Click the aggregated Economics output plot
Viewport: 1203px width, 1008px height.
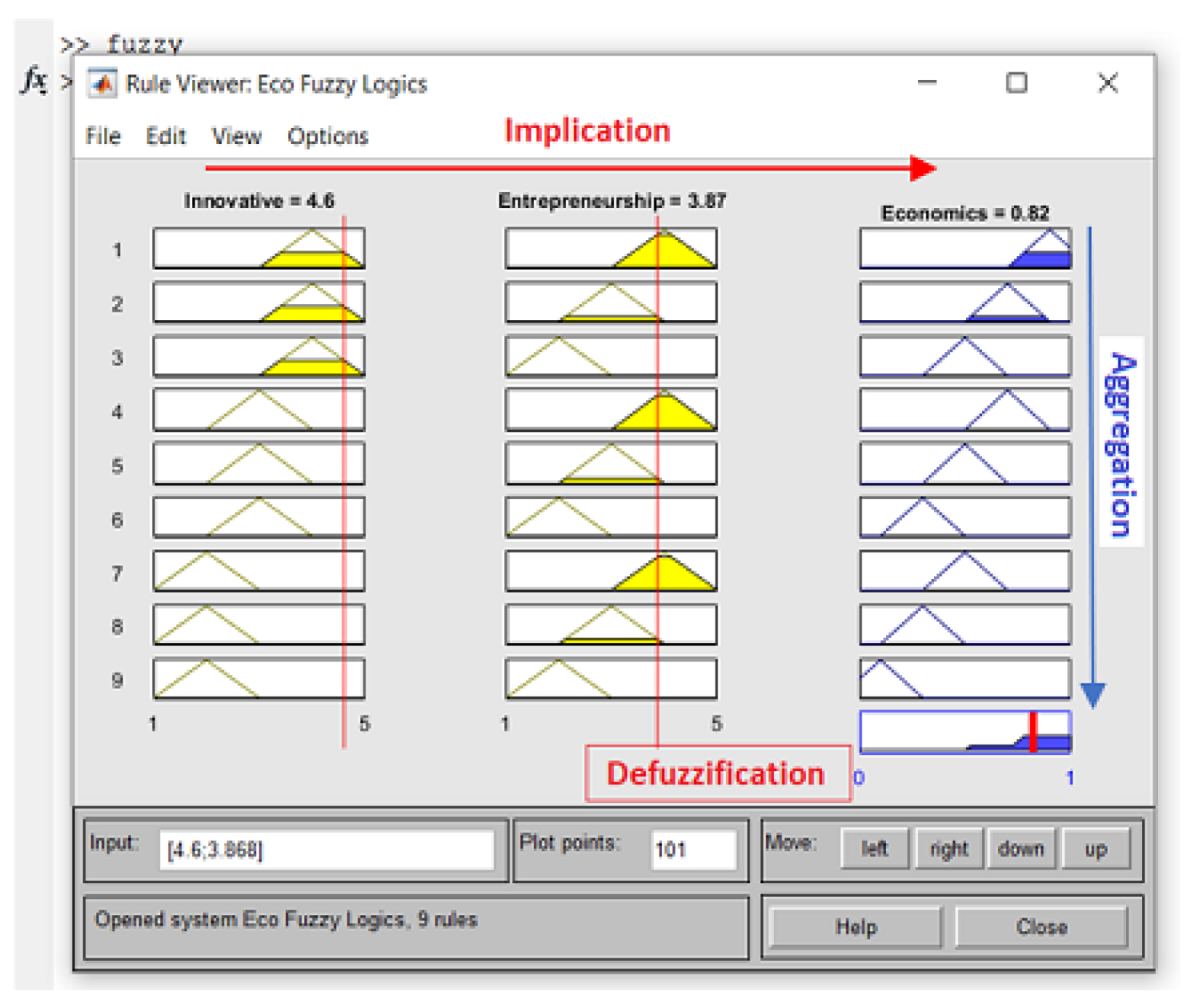pyautogui.click(x=964, y=732)
